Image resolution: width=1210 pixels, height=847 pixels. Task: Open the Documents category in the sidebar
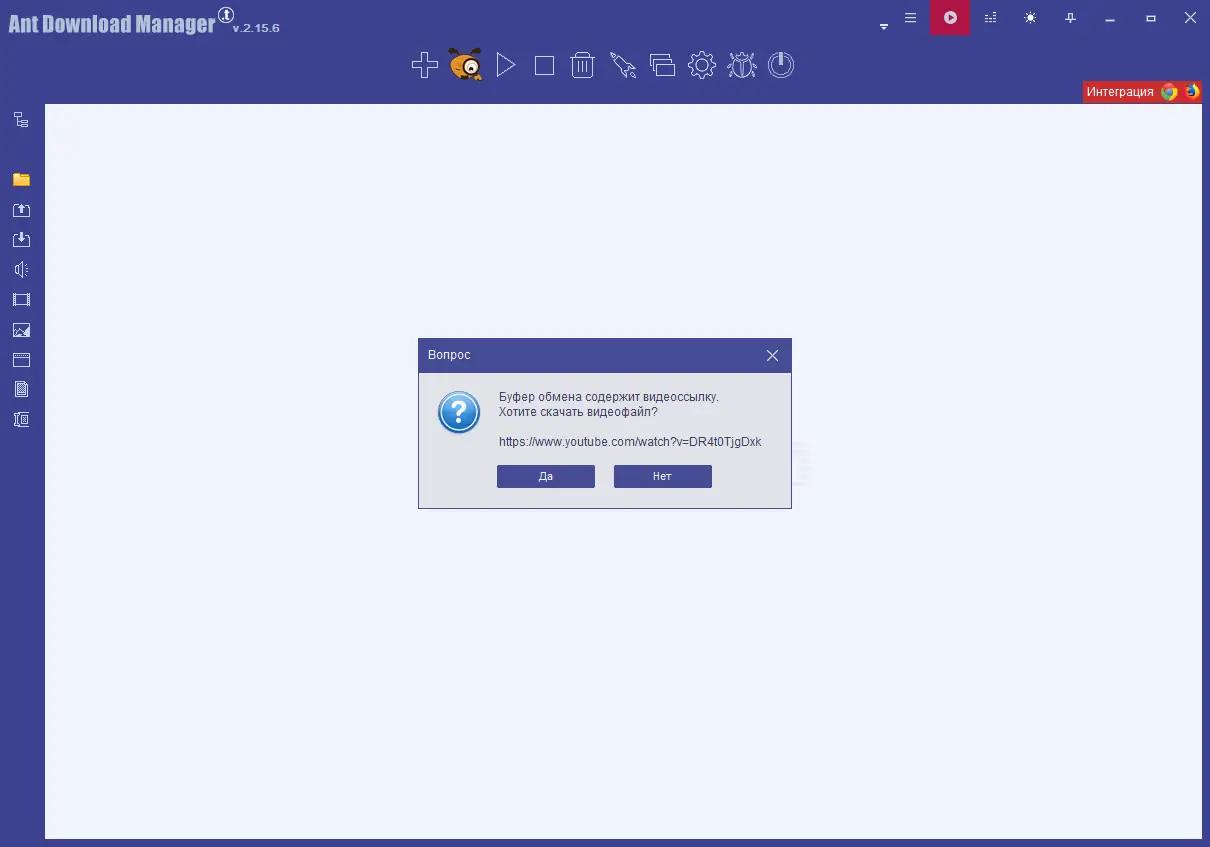tap(21, 389)
